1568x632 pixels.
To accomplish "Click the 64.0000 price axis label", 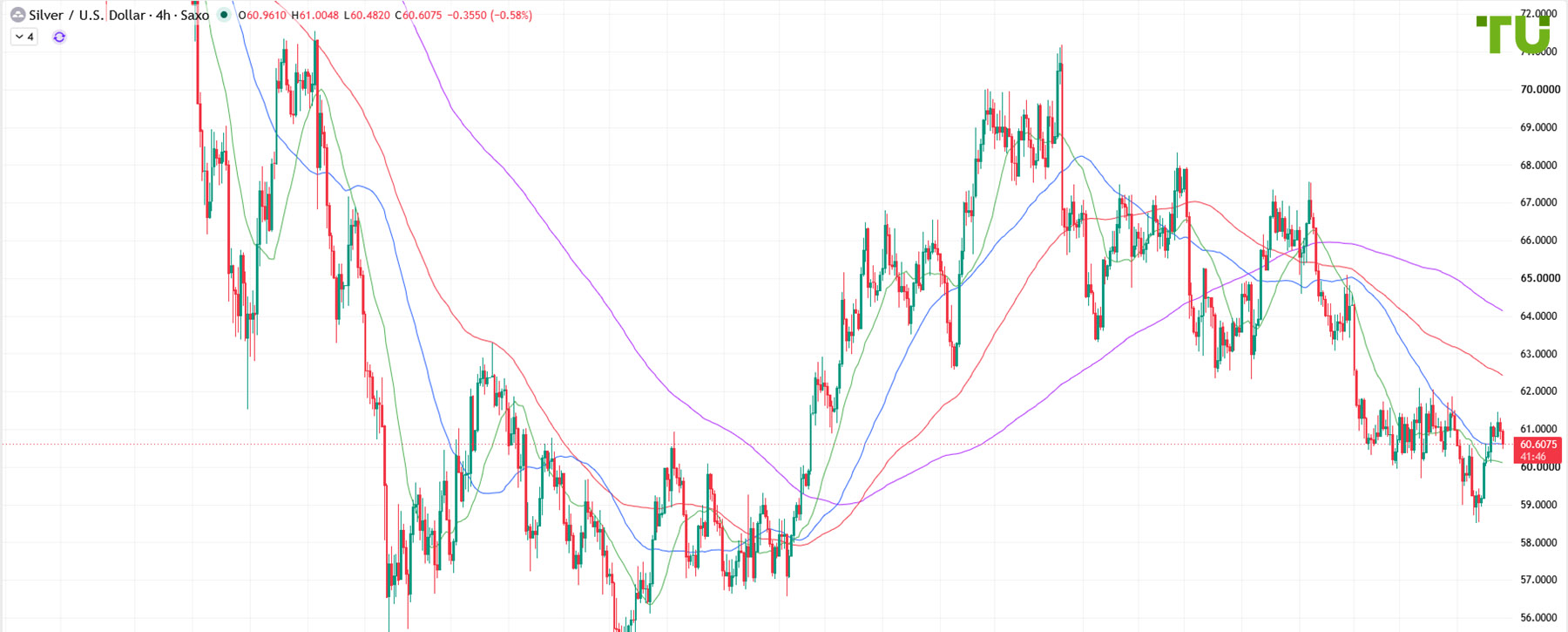I will 1540,316.
